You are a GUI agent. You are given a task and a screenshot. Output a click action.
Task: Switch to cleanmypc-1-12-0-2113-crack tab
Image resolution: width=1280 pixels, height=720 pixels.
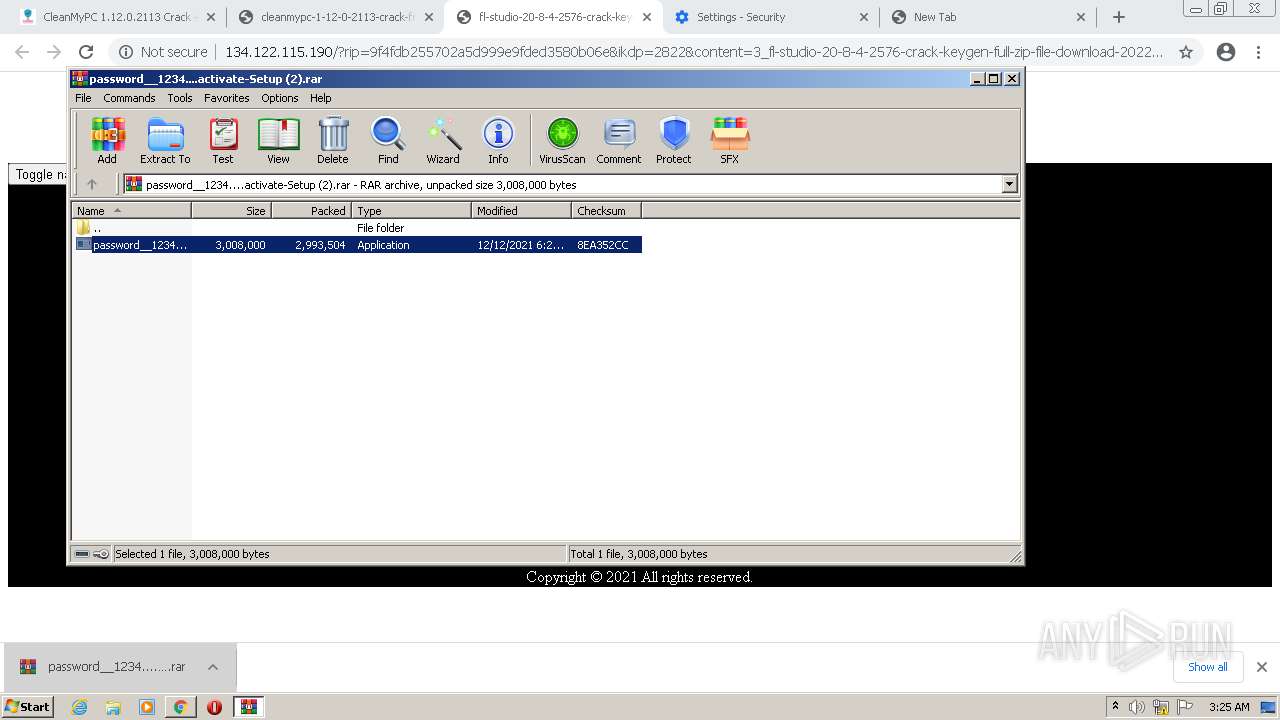click(335, 17)
